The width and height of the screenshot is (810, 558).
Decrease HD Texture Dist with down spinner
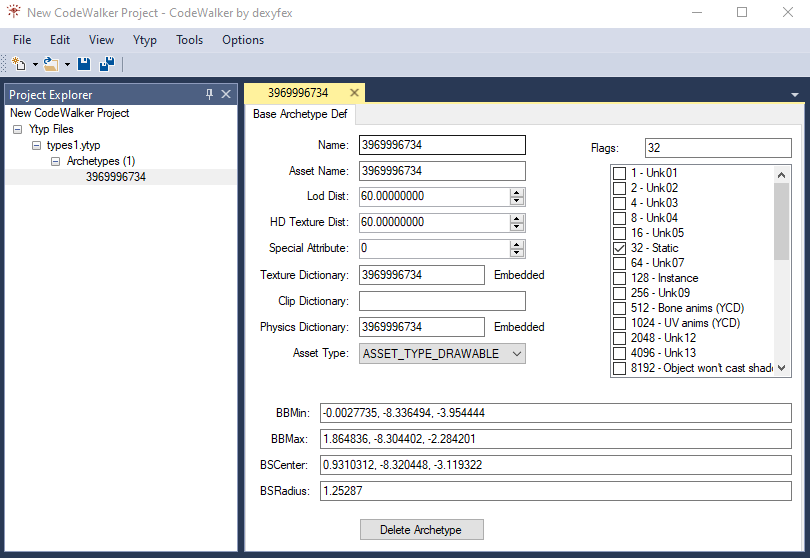[x=517, y=227]
